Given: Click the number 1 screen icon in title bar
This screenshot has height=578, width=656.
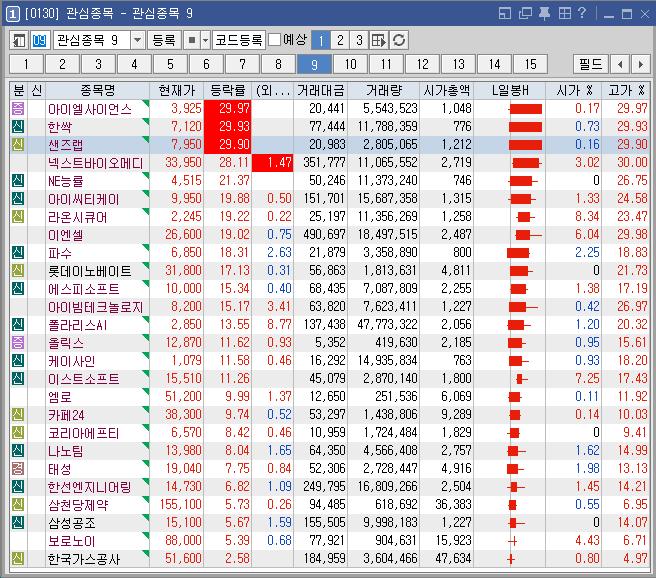Looking at the screenshot, I should (x=13, y=14).
